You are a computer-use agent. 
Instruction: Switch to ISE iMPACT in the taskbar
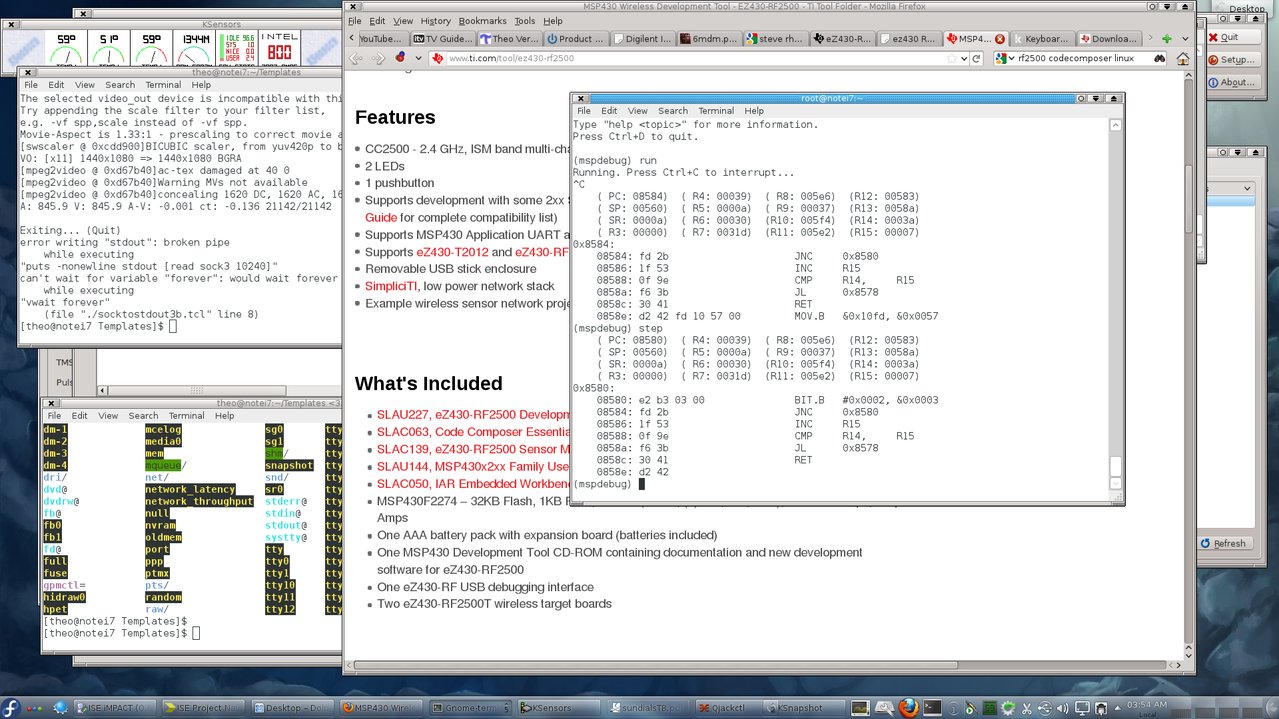coord(115,708)
